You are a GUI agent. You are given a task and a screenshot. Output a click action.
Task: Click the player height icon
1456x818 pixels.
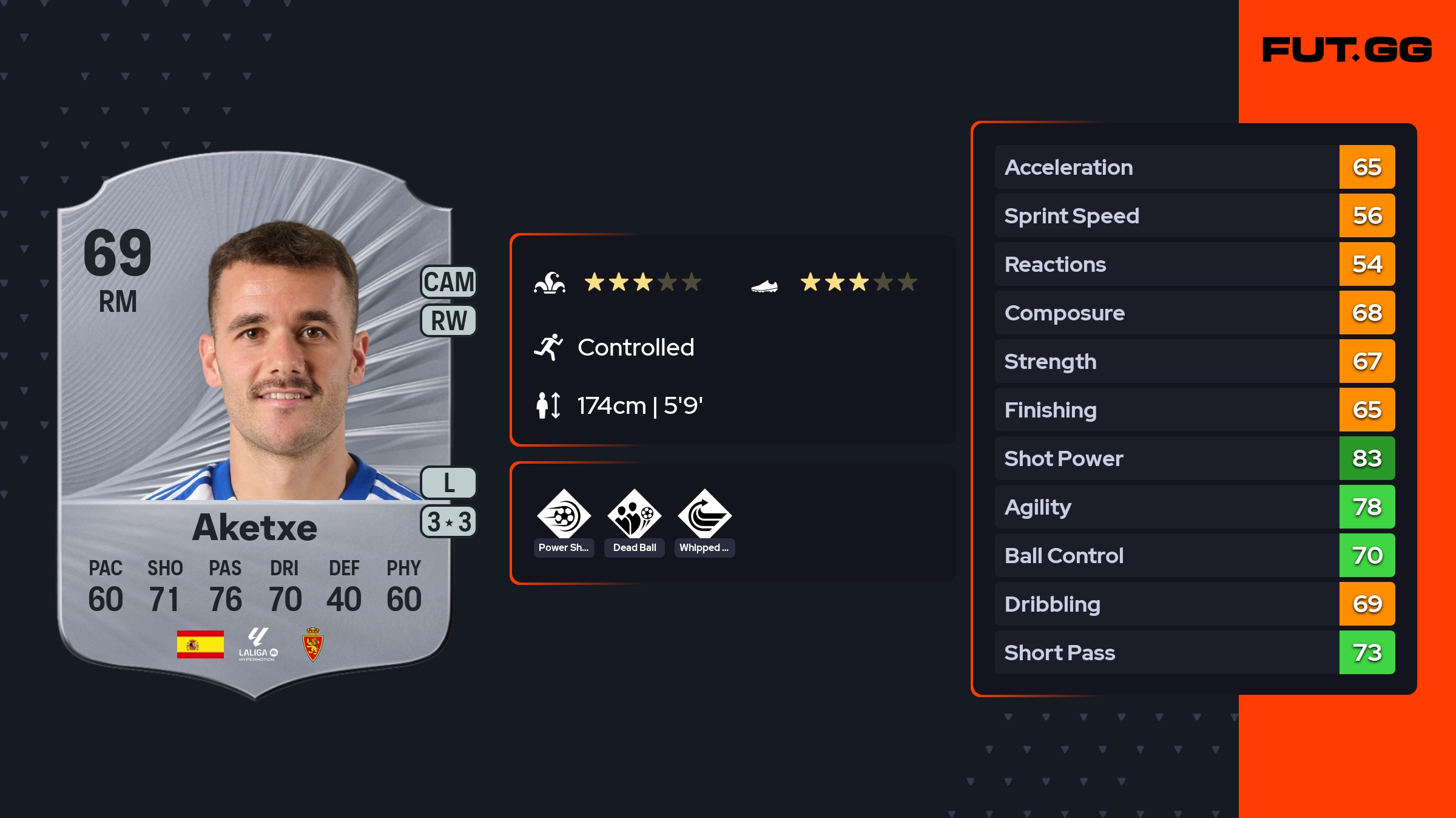[x=548, y=405]
